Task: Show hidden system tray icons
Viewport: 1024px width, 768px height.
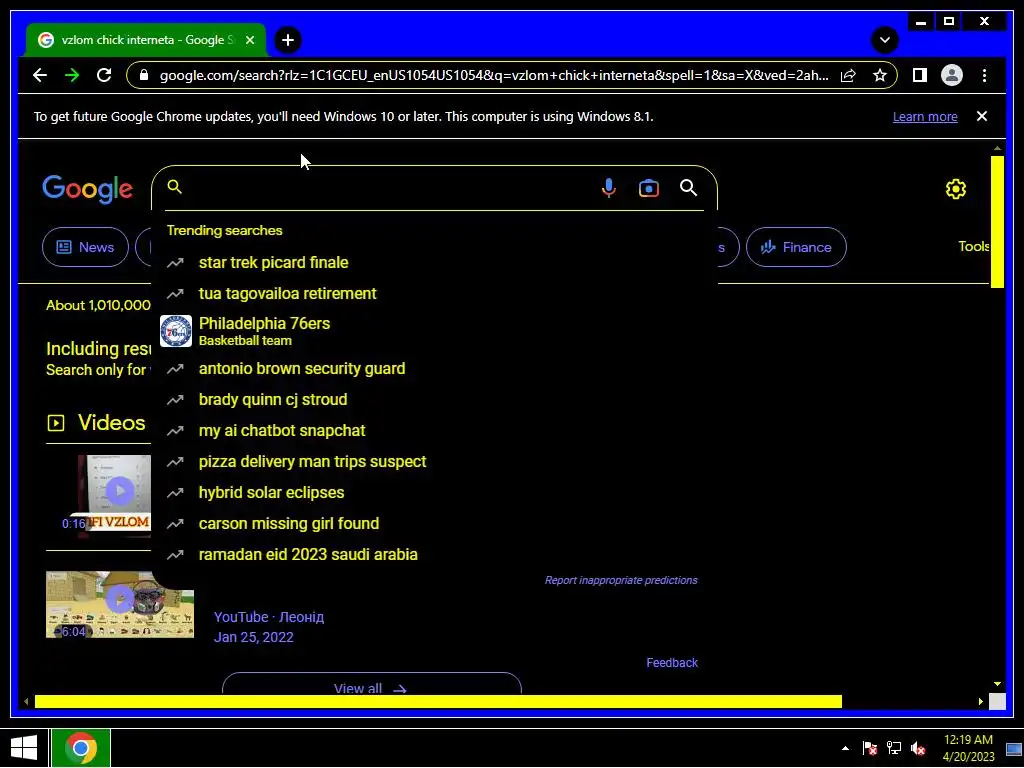Action: (845, 748)
